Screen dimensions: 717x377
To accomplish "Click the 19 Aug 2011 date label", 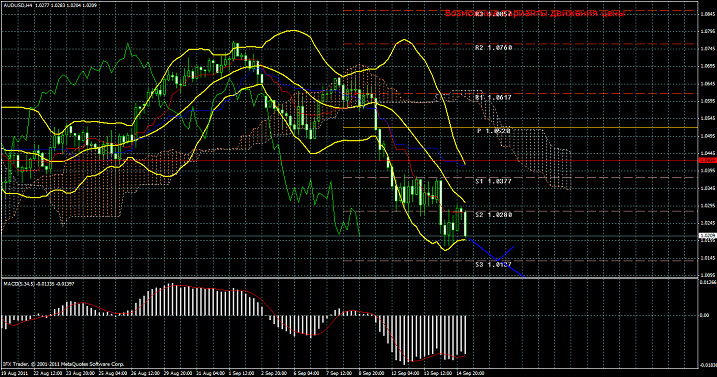I will tap(15, 373).
